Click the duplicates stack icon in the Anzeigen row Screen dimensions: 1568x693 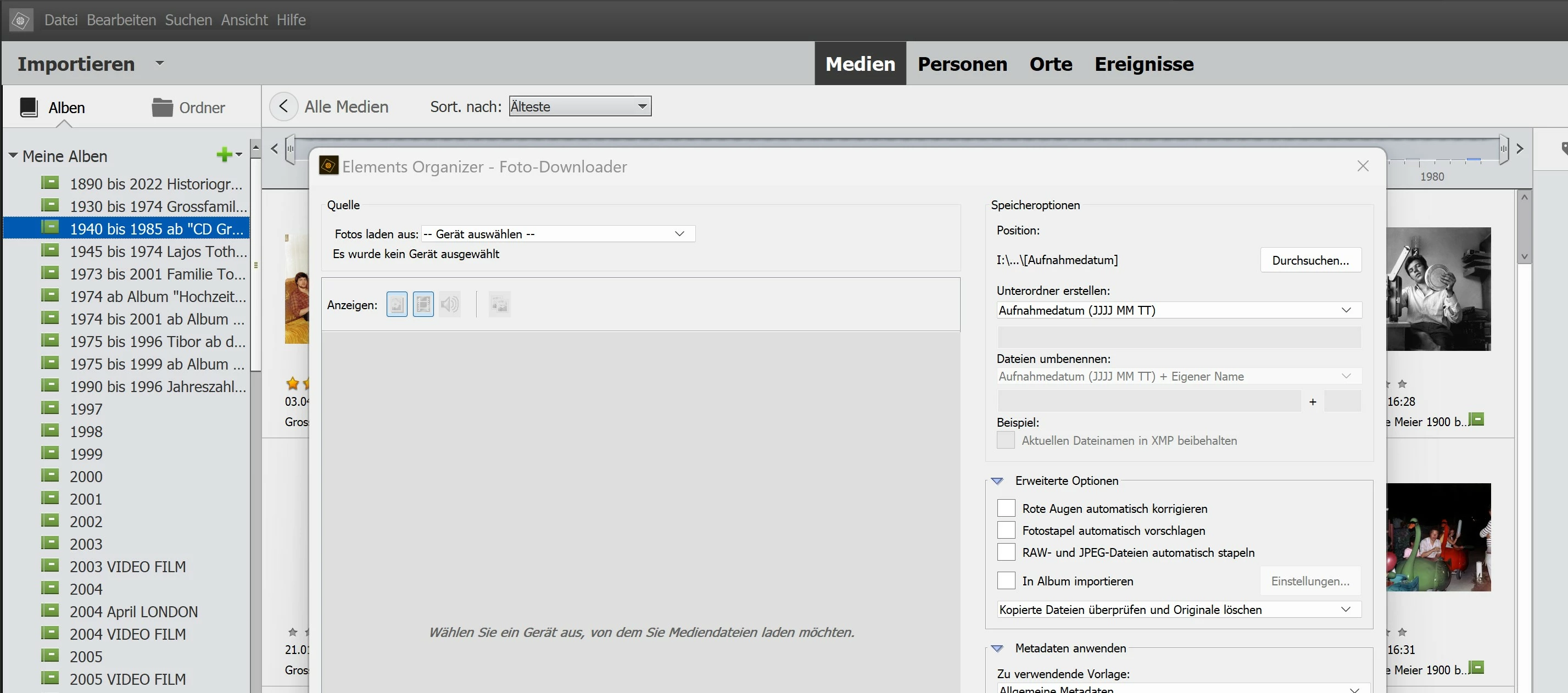pos(499,304)
